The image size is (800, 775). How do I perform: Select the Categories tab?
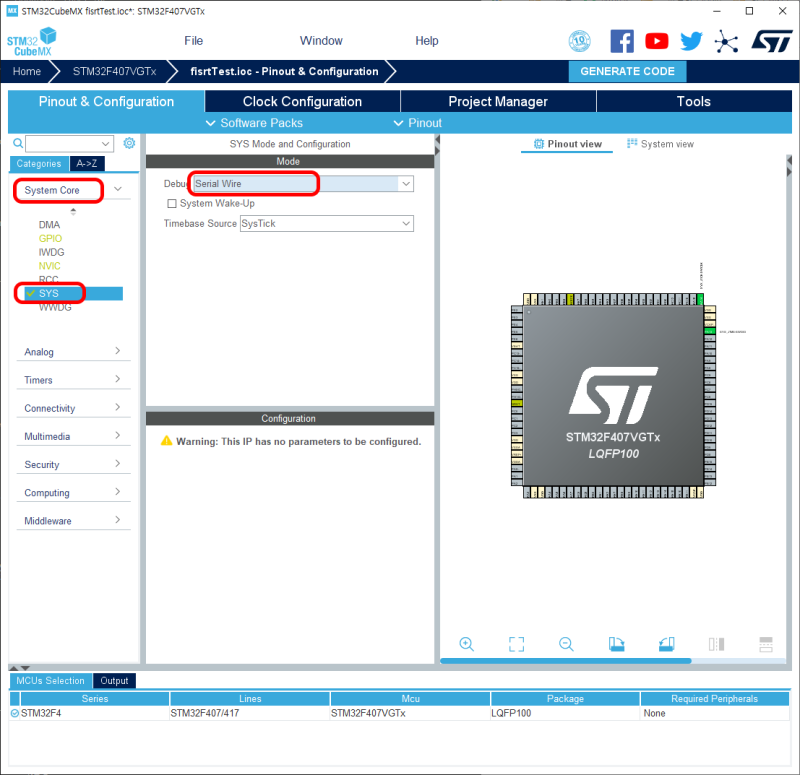(x=39, y=164)
